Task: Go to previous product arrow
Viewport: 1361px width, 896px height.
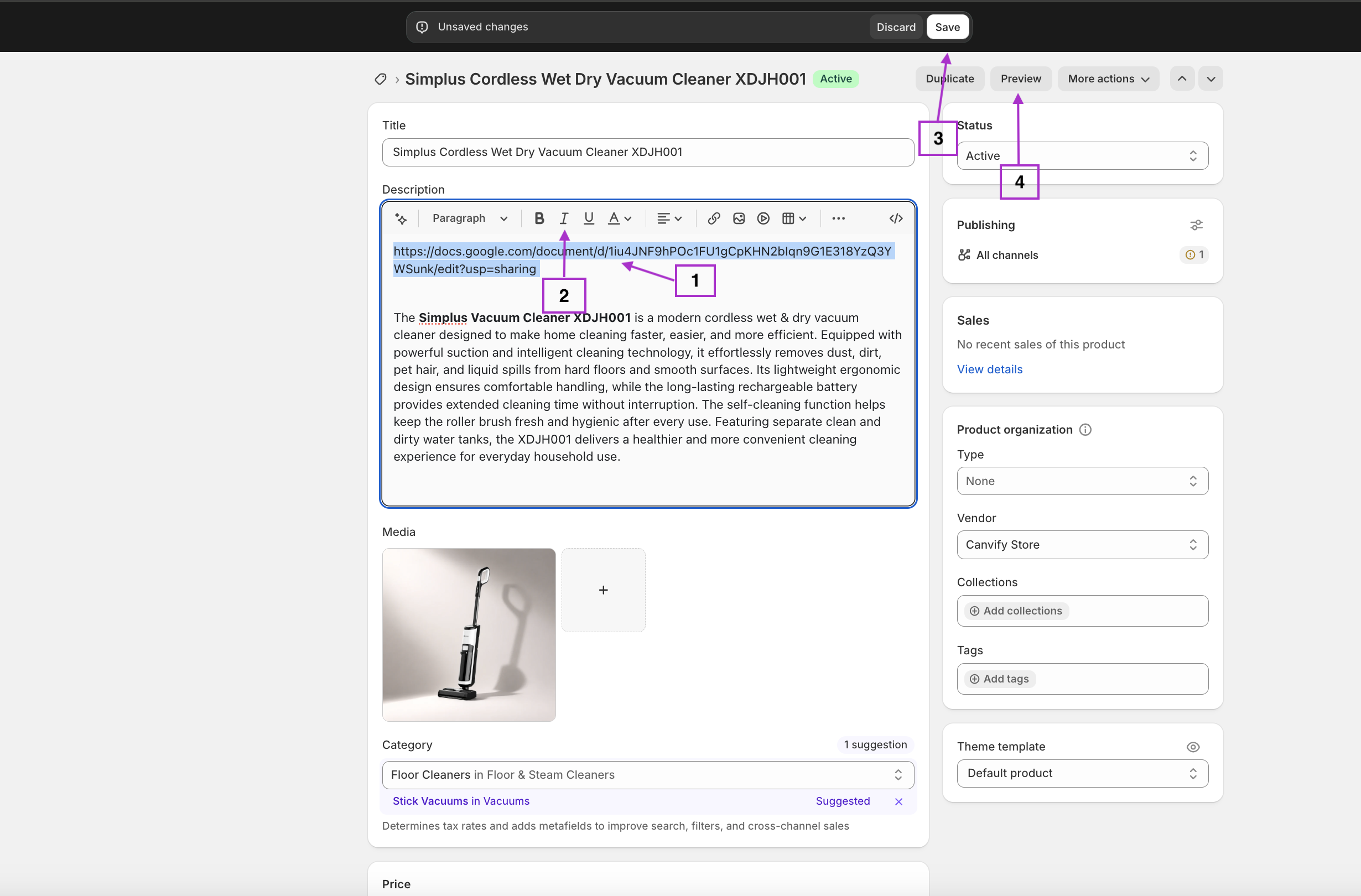Action: 1182,79
